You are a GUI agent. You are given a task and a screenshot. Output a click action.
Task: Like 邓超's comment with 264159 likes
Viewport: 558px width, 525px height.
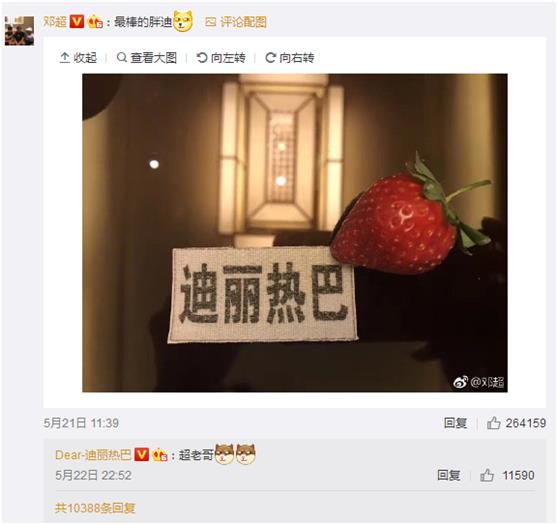tap(516, 423)
